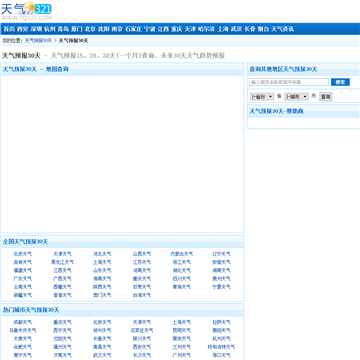Click the 查询 button beside the dropdowns
The height and width of the screenshot is (360, 360).
[x=326, y=97]
